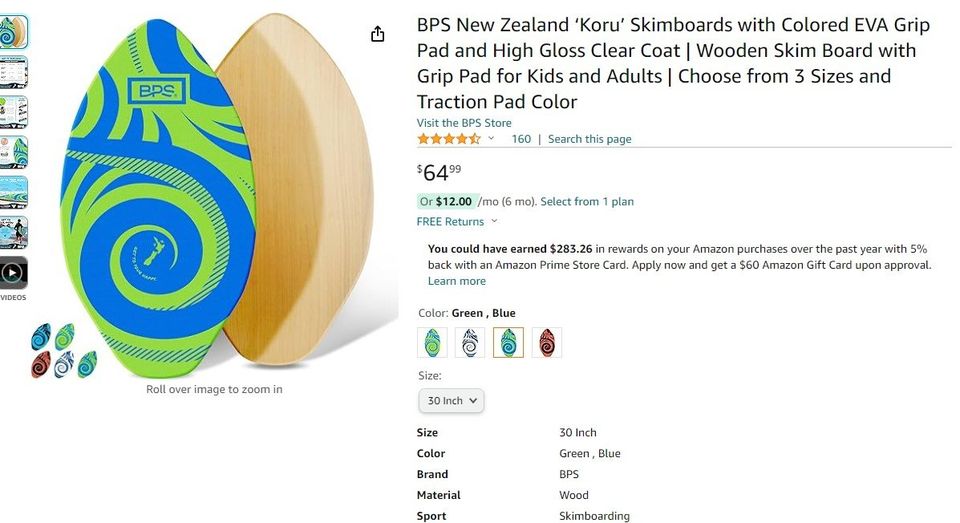
Task: Select the first gallery thumbnail of the skimboard
Action: tap(14, 32)
